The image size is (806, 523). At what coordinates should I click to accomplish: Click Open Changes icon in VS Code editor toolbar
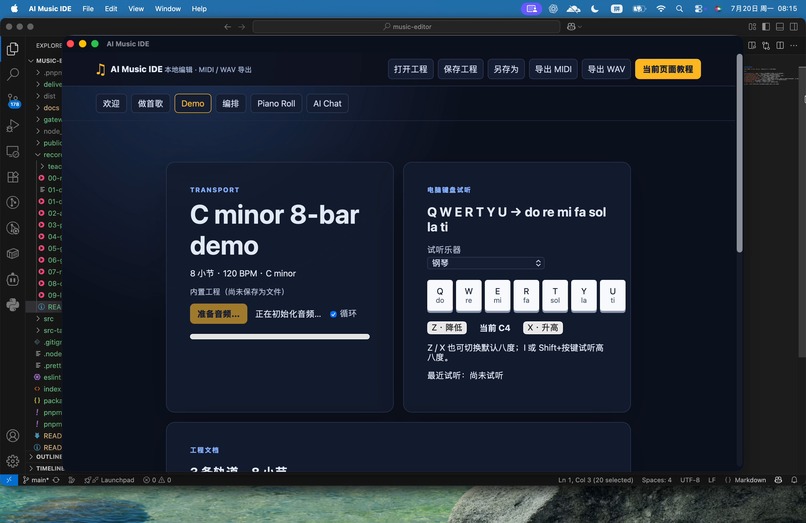pos(766,45)
